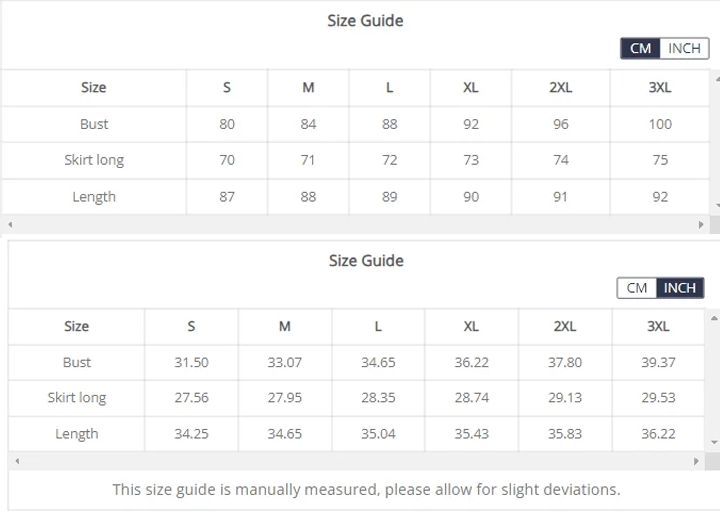The image size is (720, 520).
Task: Select INCH in the bottom size guide
Action: [680, 288]
